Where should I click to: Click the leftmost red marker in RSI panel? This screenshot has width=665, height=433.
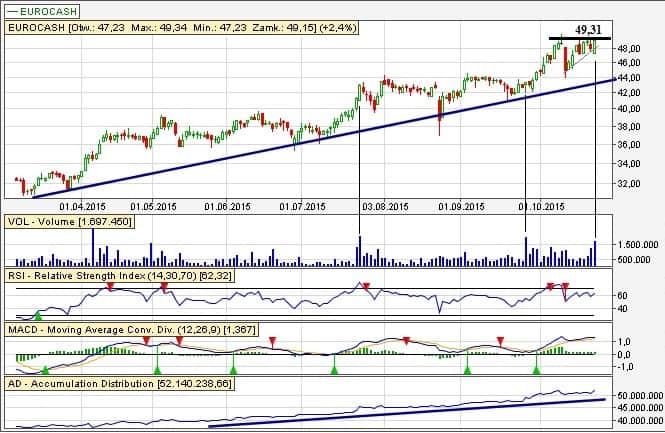click(111, 287)
